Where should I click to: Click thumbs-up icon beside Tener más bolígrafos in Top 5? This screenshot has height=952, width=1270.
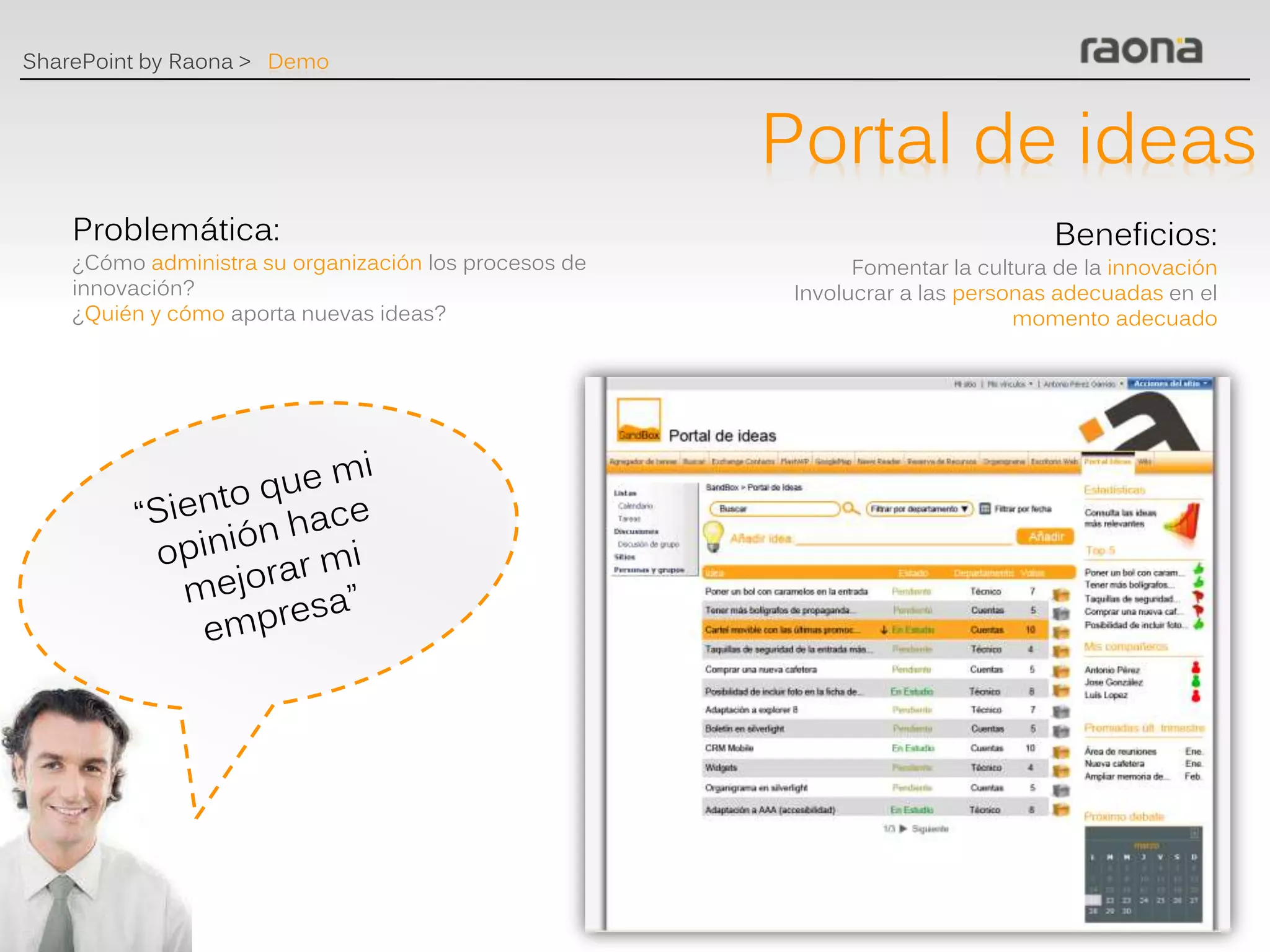pyautogui.click(x=1198, y=583)
